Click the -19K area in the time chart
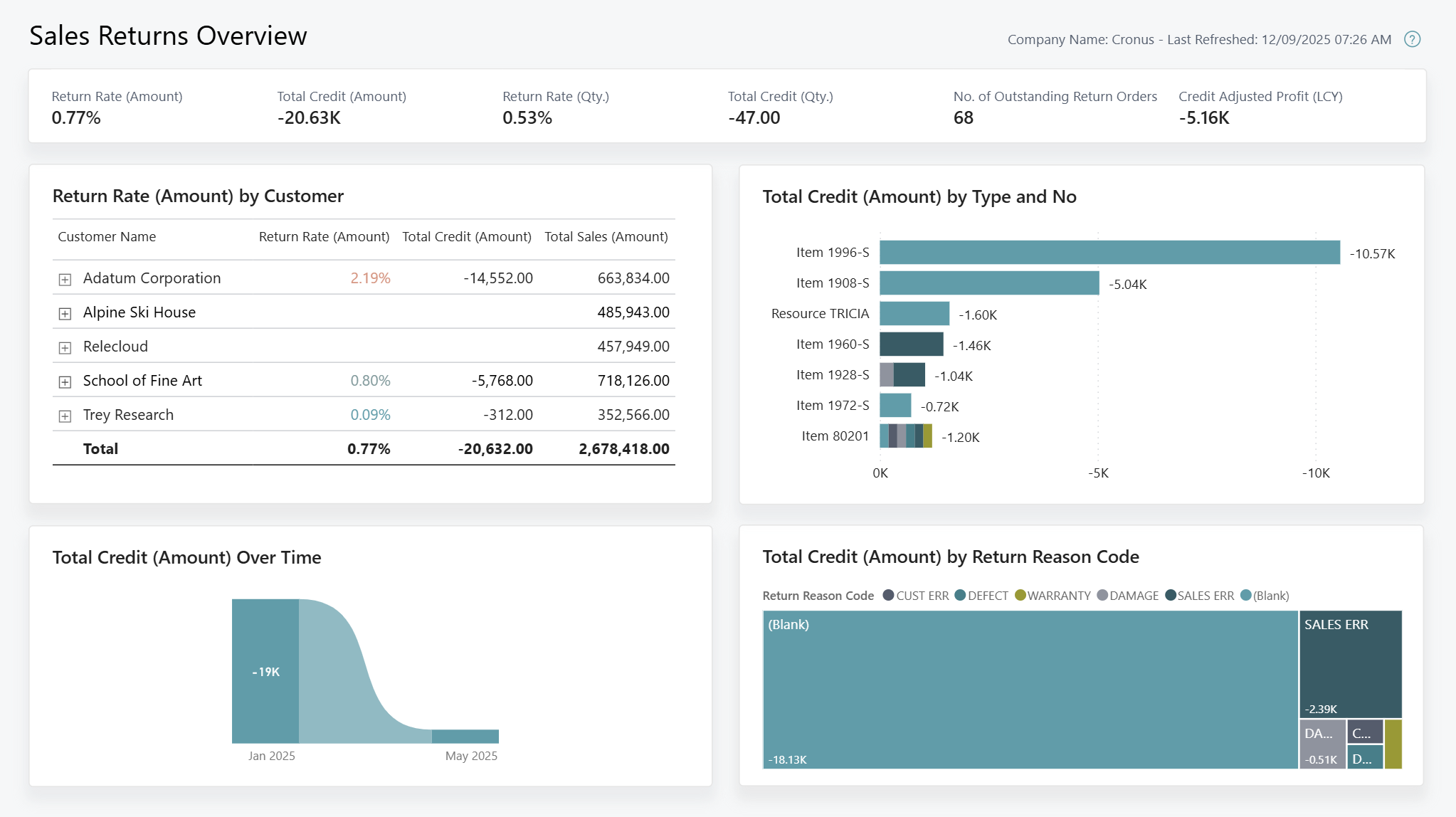 pyautogui.click(x=265, y=670)
